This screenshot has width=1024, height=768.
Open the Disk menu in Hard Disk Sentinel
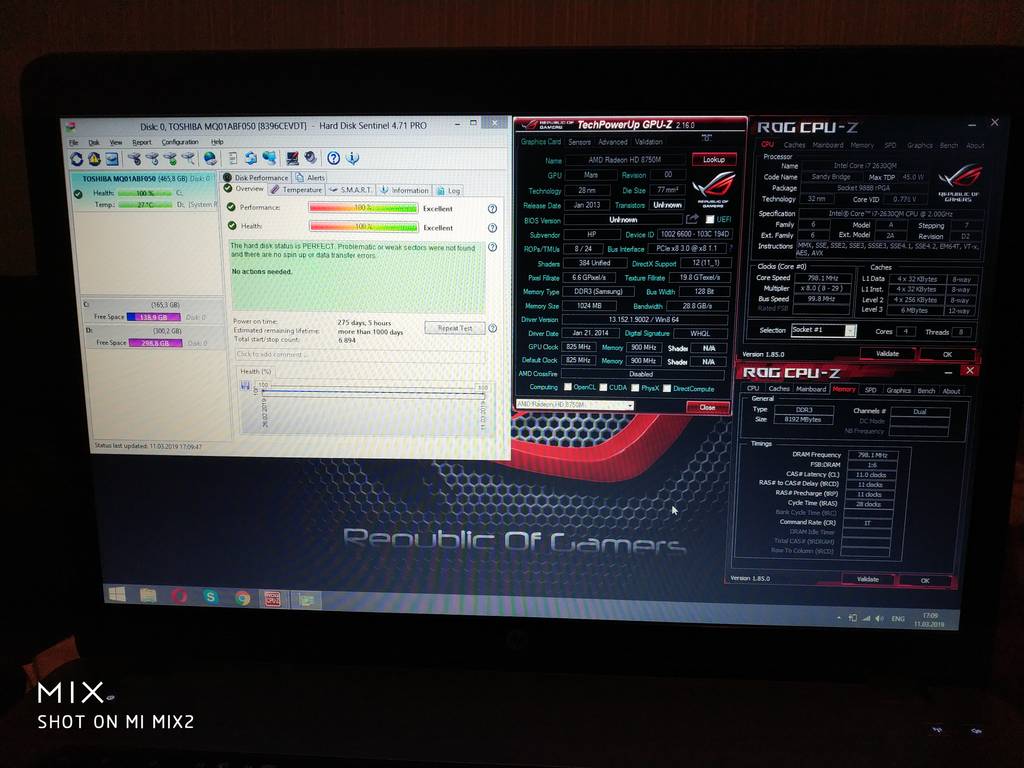[94, 142]
